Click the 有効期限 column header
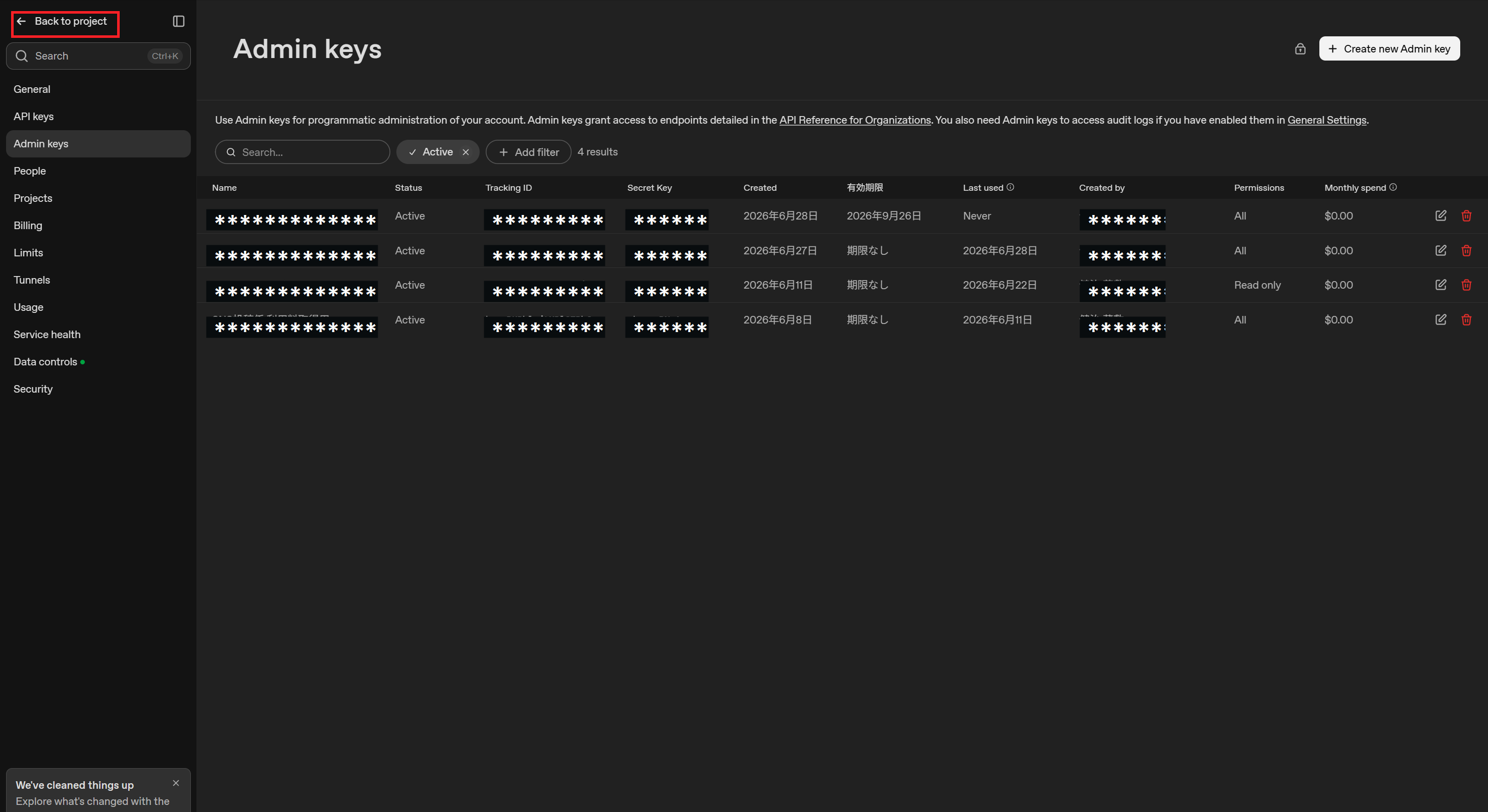The image size is (1488, 812). click(x=865, y=188)
